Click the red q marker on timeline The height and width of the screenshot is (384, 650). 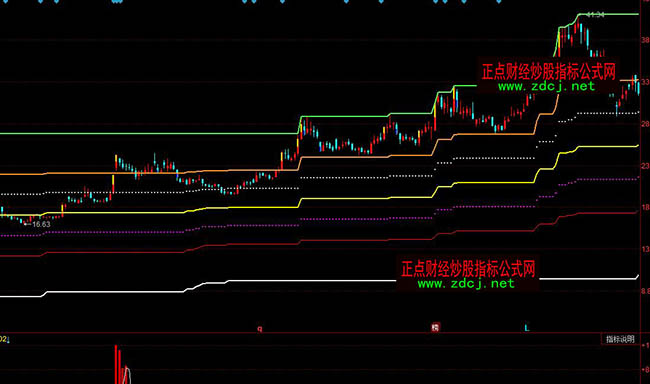[x=260, y=329]
